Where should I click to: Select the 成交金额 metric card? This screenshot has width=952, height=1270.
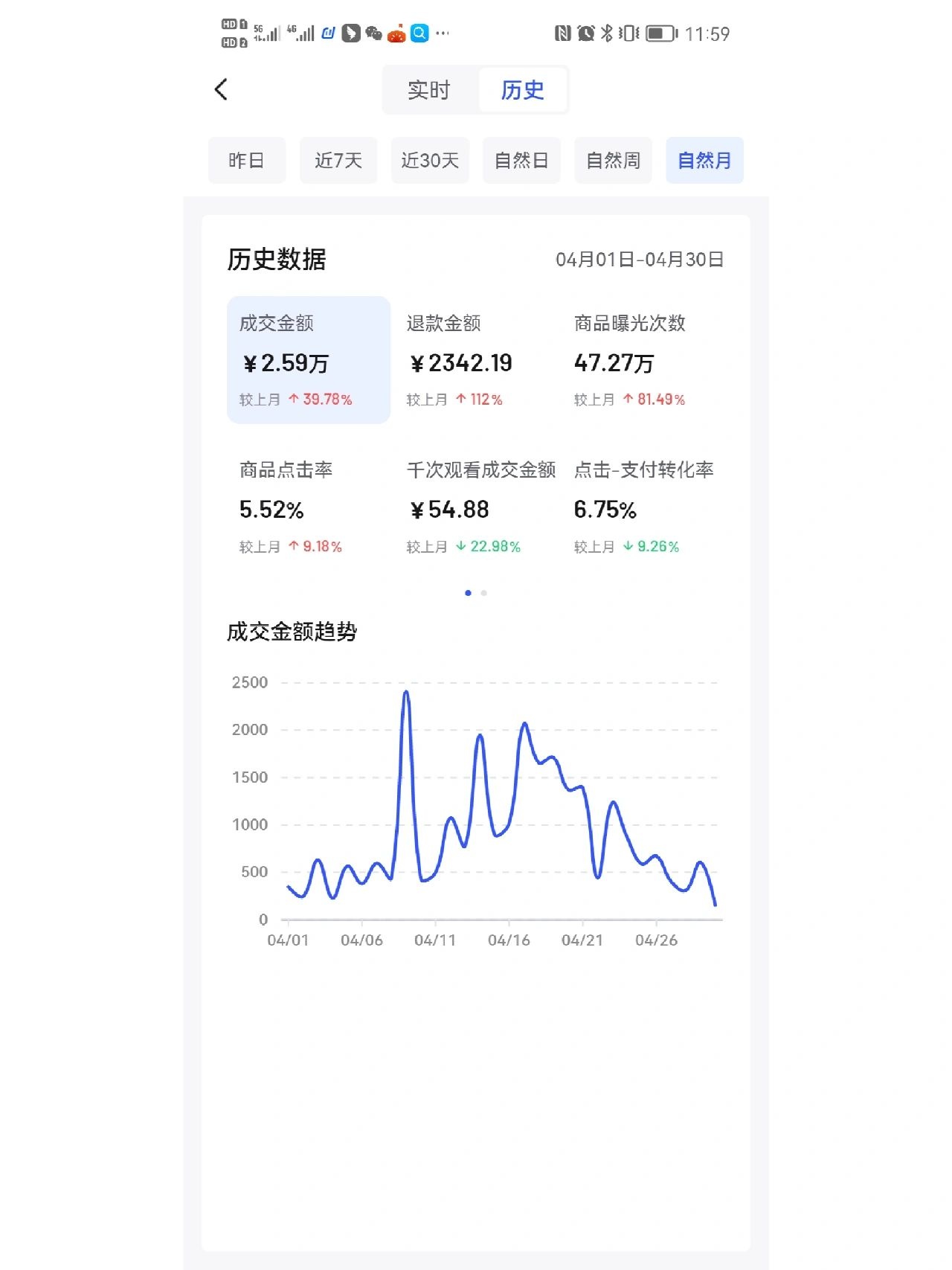click(x=309, y=360)
